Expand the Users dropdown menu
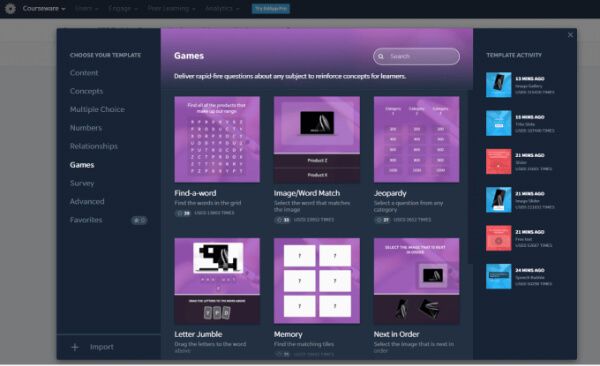Image resolution: width=600 pixels, height=366 pixels. tap(86, 8)
